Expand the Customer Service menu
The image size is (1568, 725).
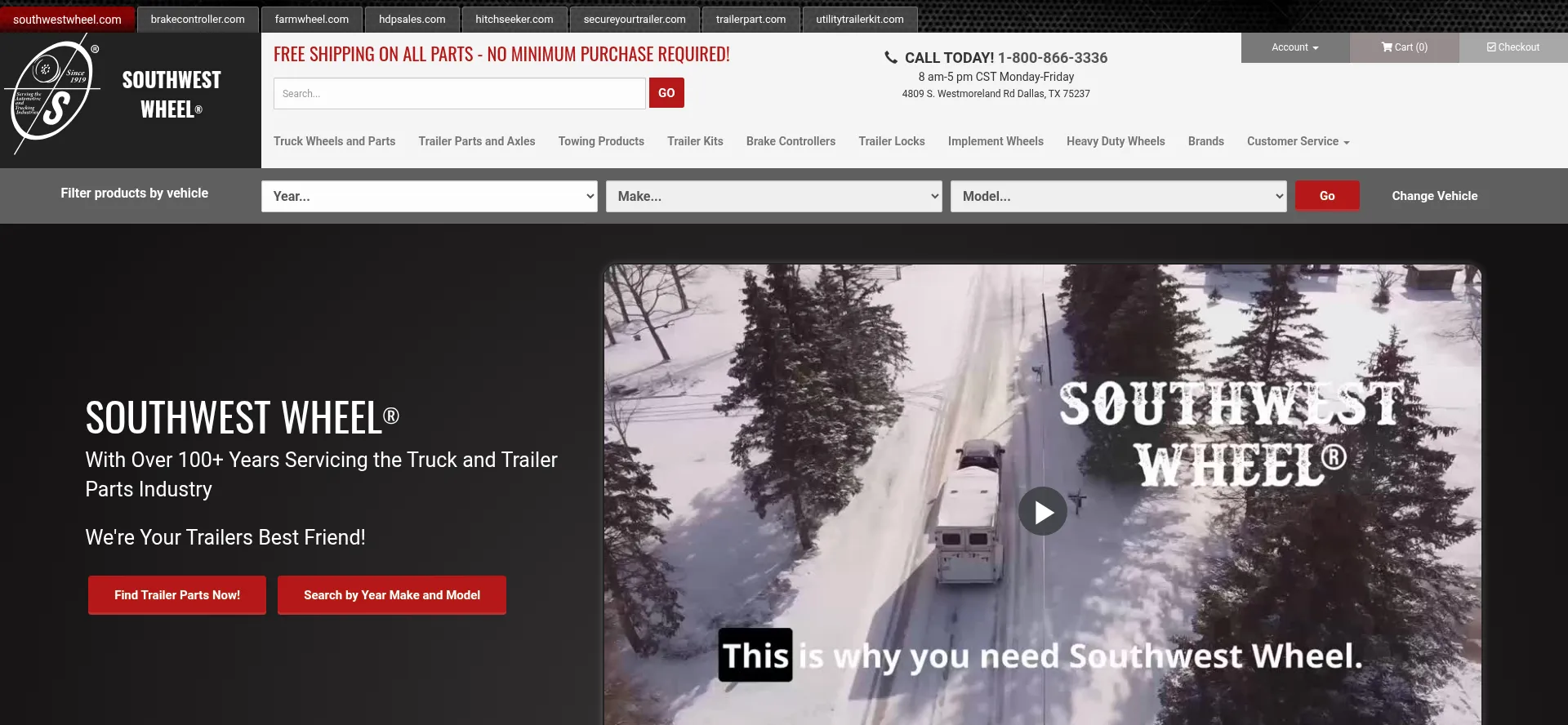pyautogui.click(x=1298, y=141)
